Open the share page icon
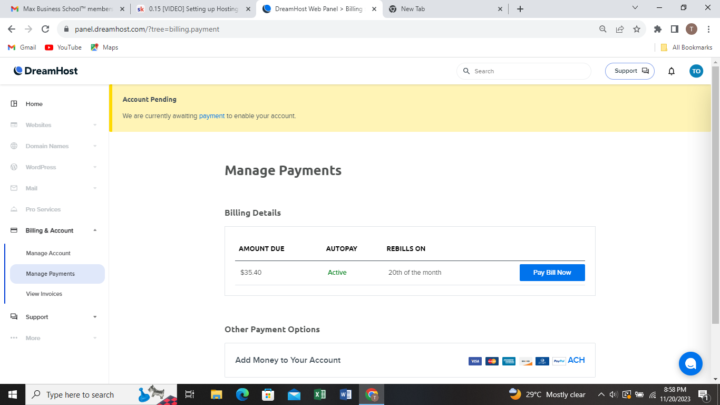720x405 pixels. click(x=619, y=29)
